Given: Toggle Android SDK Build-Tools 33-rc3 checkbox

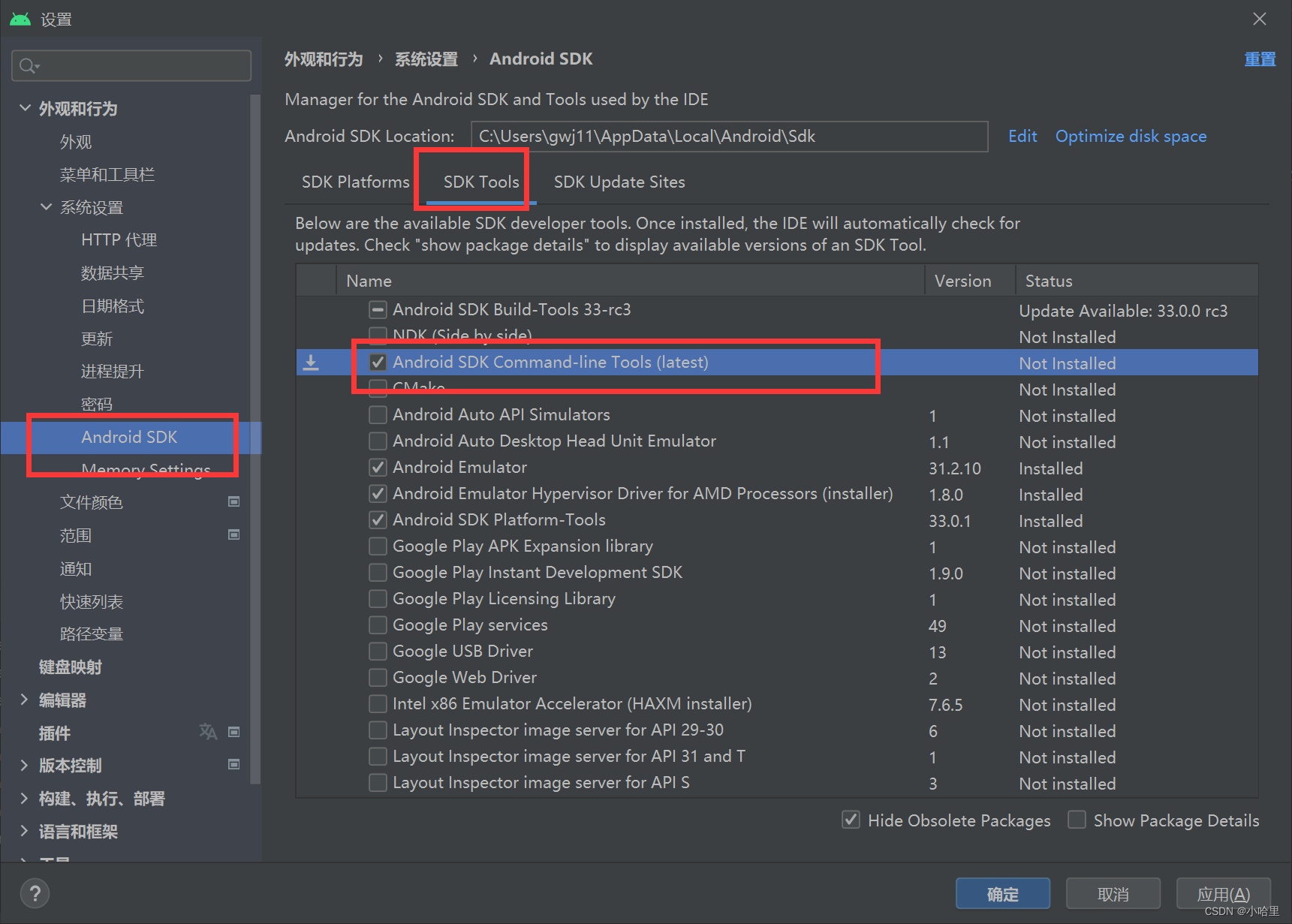Looking at the screenshot, I should pyautogui.click(x=378, y=309).
